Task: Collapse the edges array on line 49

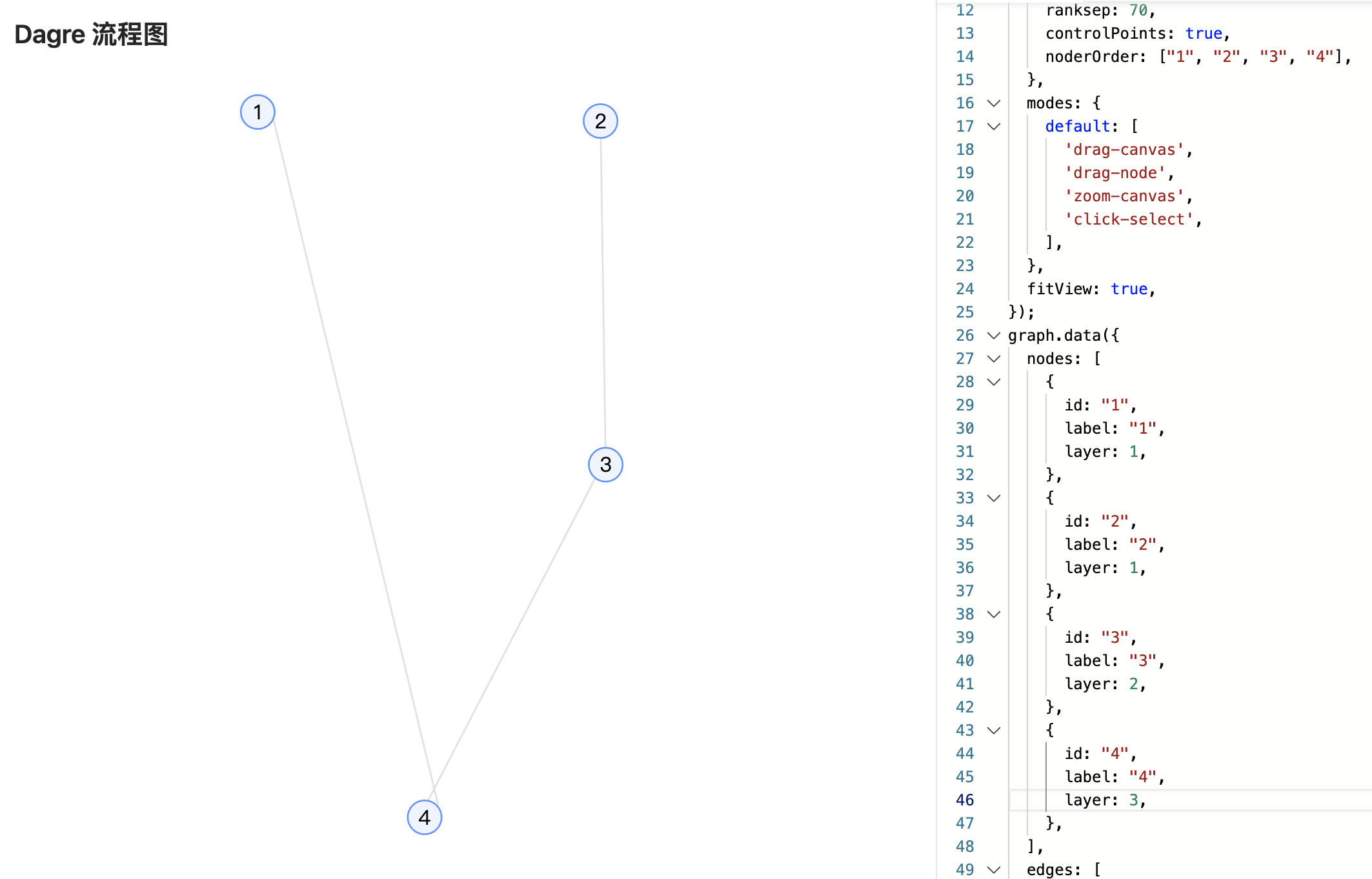Action: click(x=994, y=869)
